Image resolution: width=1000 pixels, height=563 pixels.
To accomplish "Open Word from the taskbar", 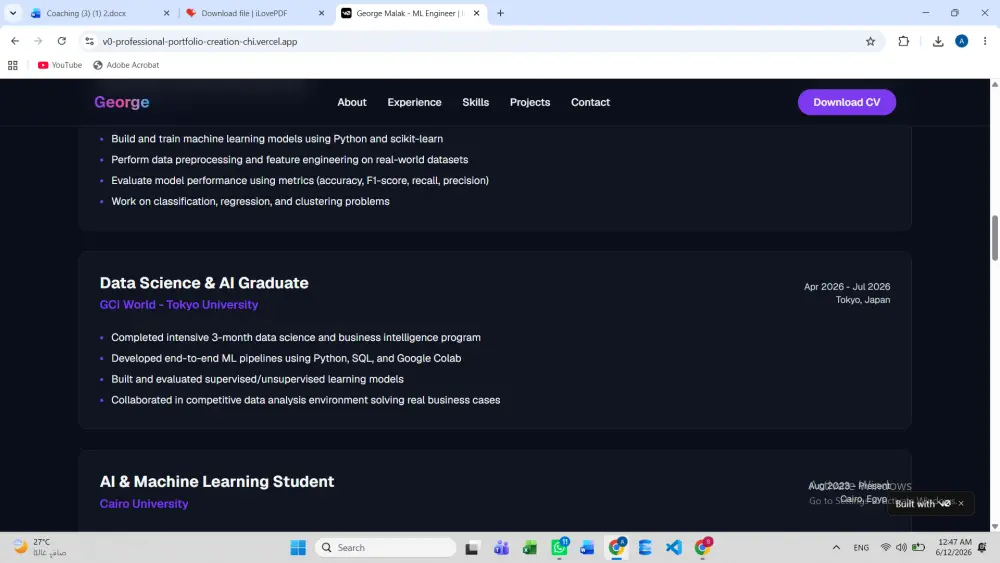I will 587,548.
